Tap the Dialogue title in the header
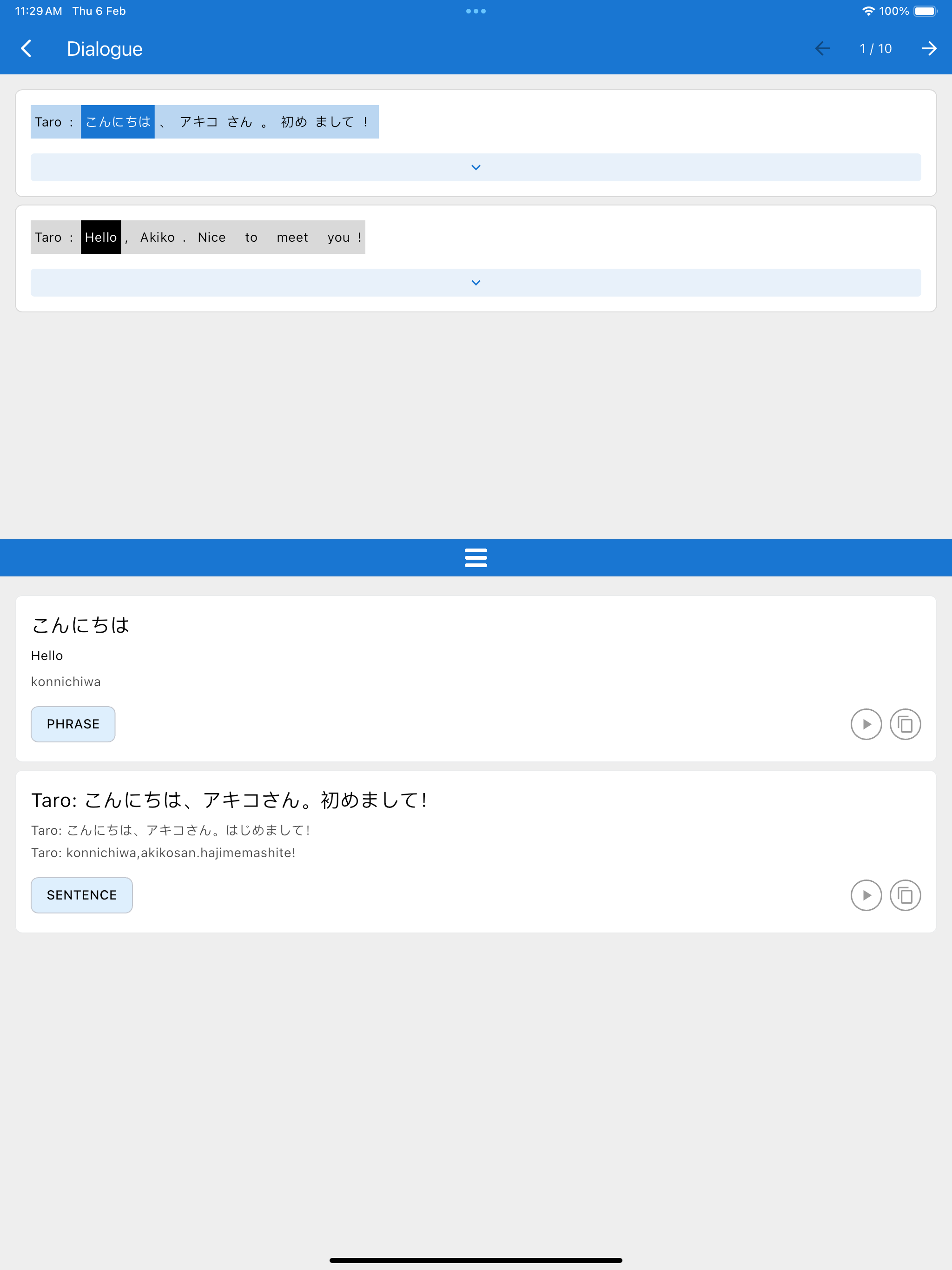 pos(105,49)
